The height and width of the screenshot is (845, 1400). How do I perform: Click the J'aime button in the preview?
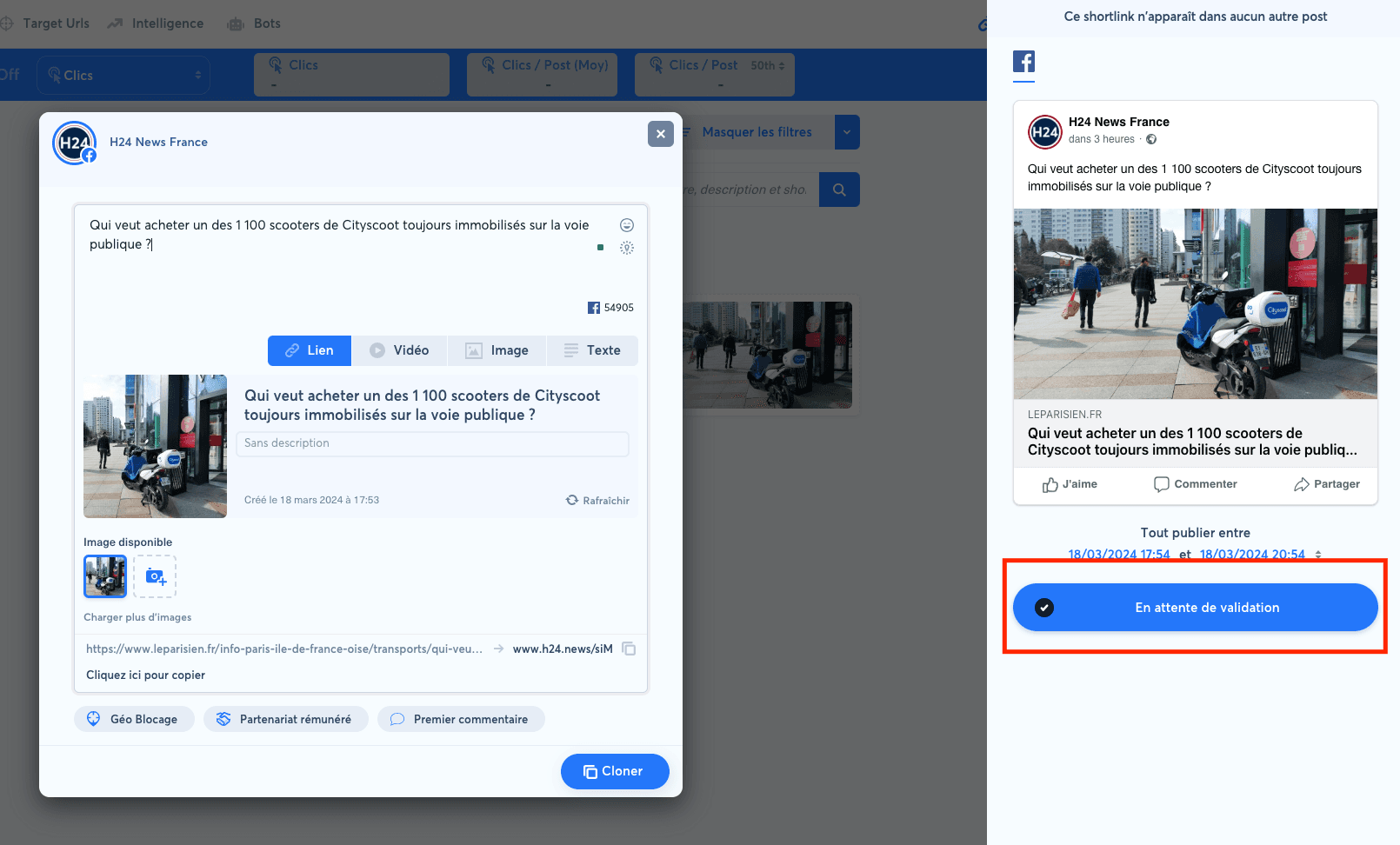[1070, 484]
